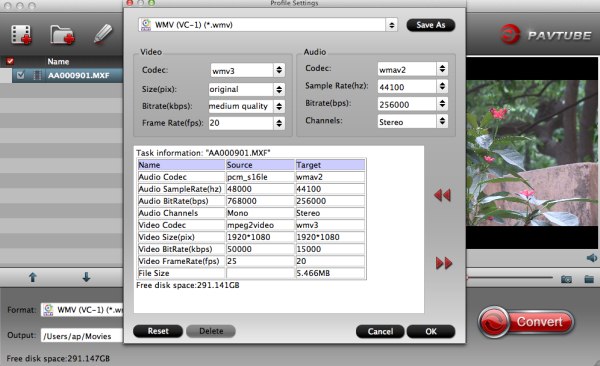600x366 pixels.
Task: Confirm settings with the OK button
Action: (431, 332)
